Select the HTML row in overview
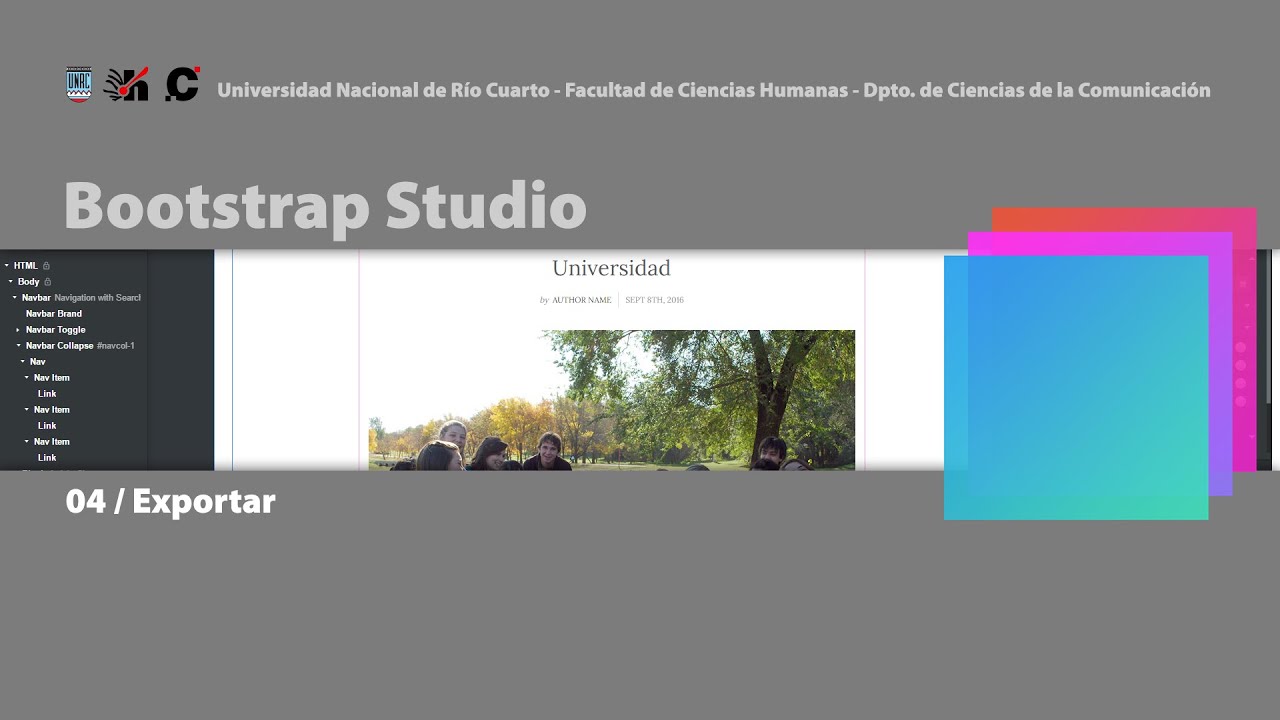 click(74, 266)
